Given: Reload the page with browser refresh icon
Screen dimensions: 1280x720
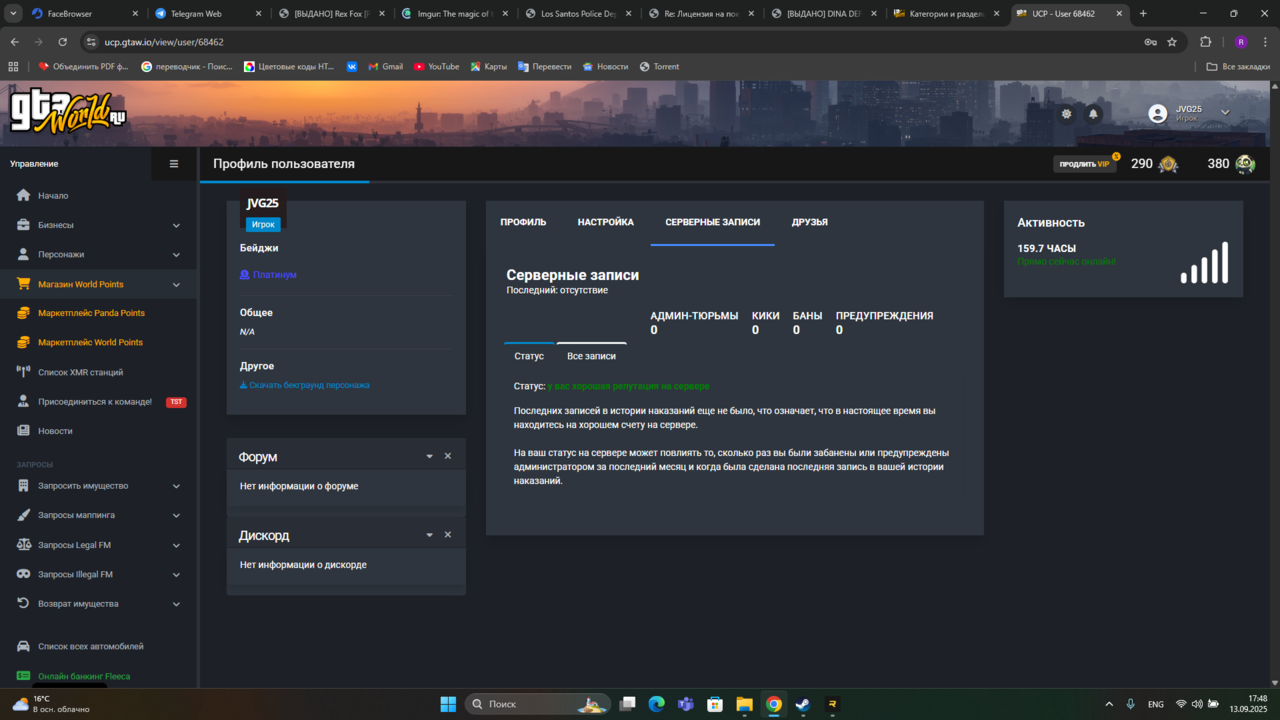Looking at the screenshot, I should (x=62, y=42).
